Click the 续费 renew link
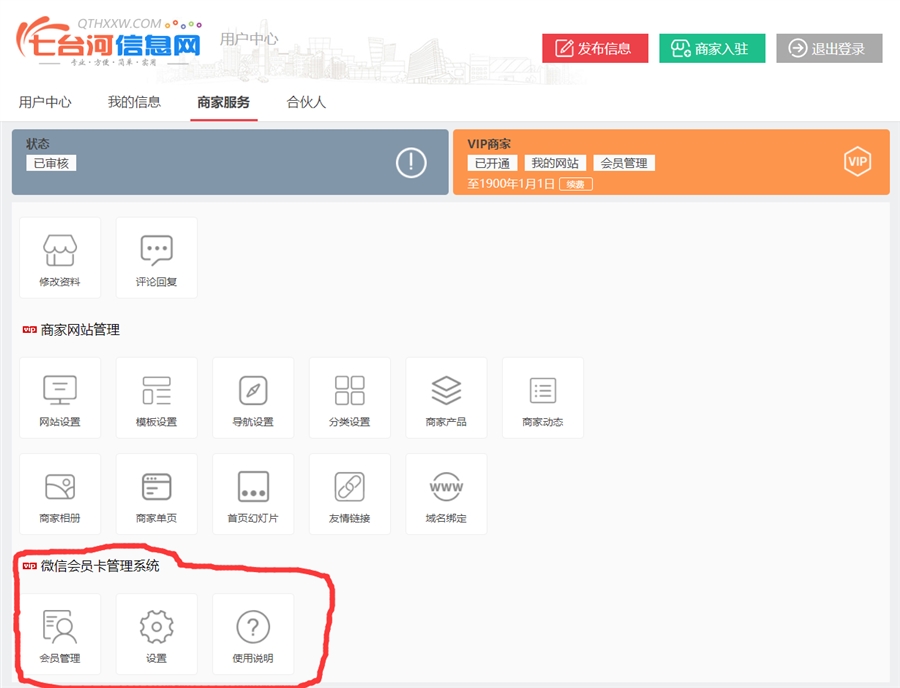 click(576, 184)
